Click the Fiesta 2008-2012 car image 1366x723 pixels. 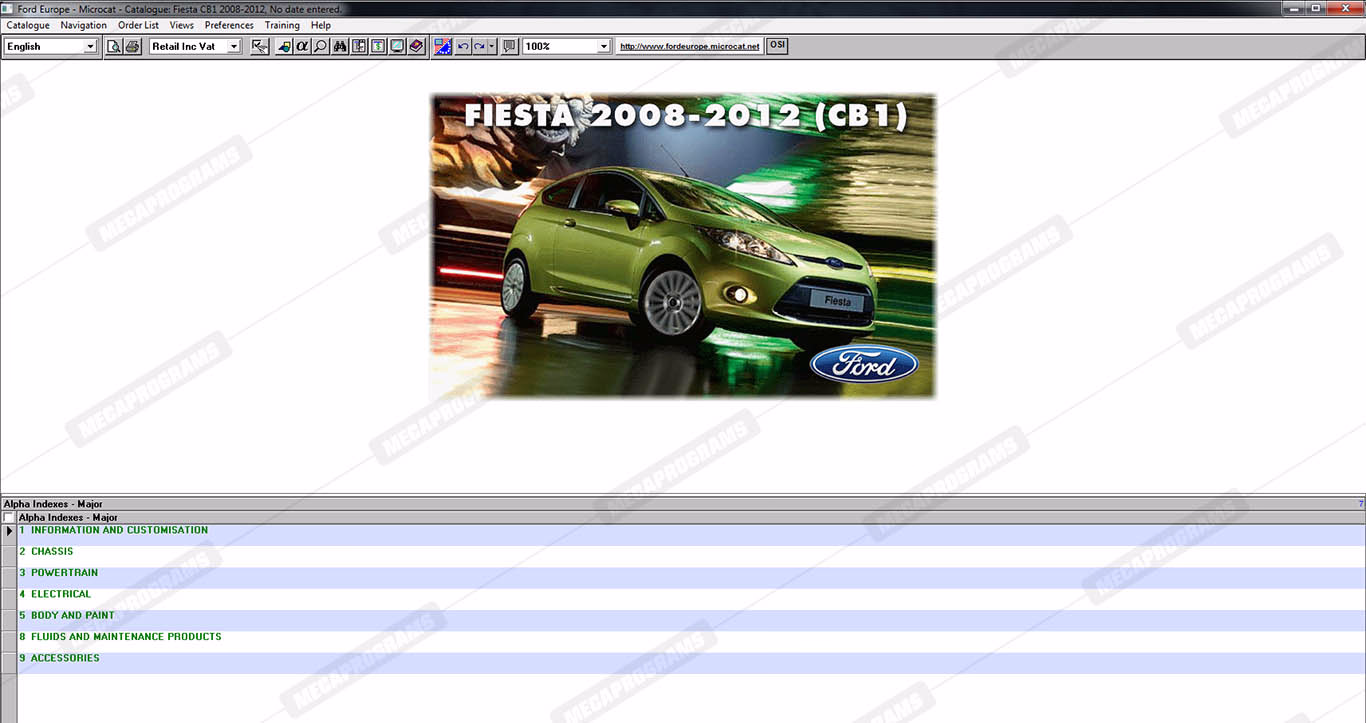683,246
